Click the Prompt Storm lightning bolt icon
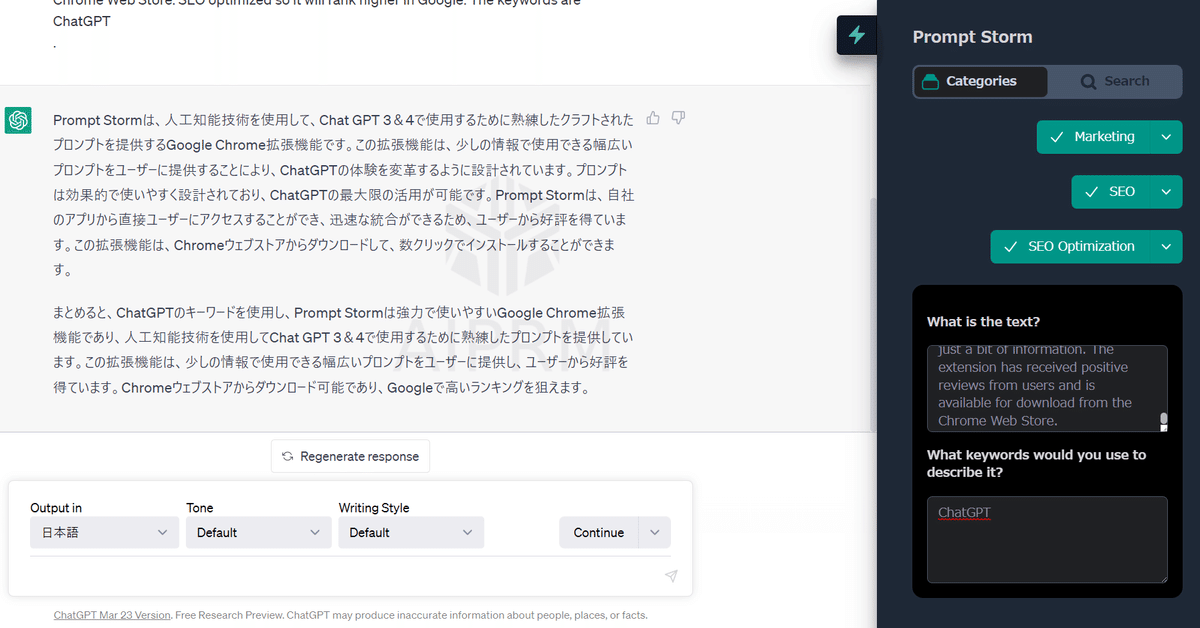 (858, 35)
